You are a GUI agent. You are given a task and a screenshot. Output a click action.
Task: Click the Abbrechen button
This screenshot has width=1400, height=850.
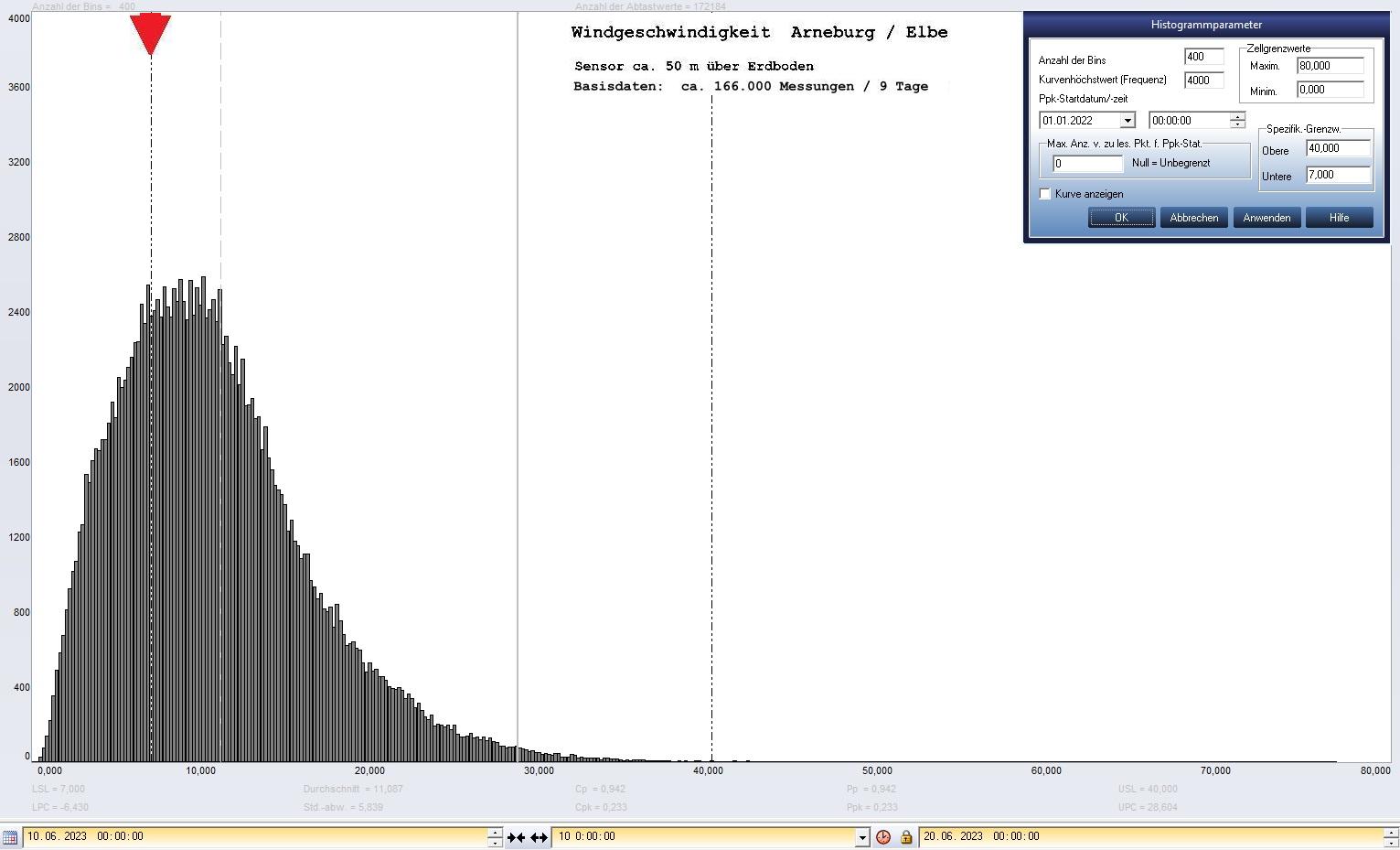1193,218
